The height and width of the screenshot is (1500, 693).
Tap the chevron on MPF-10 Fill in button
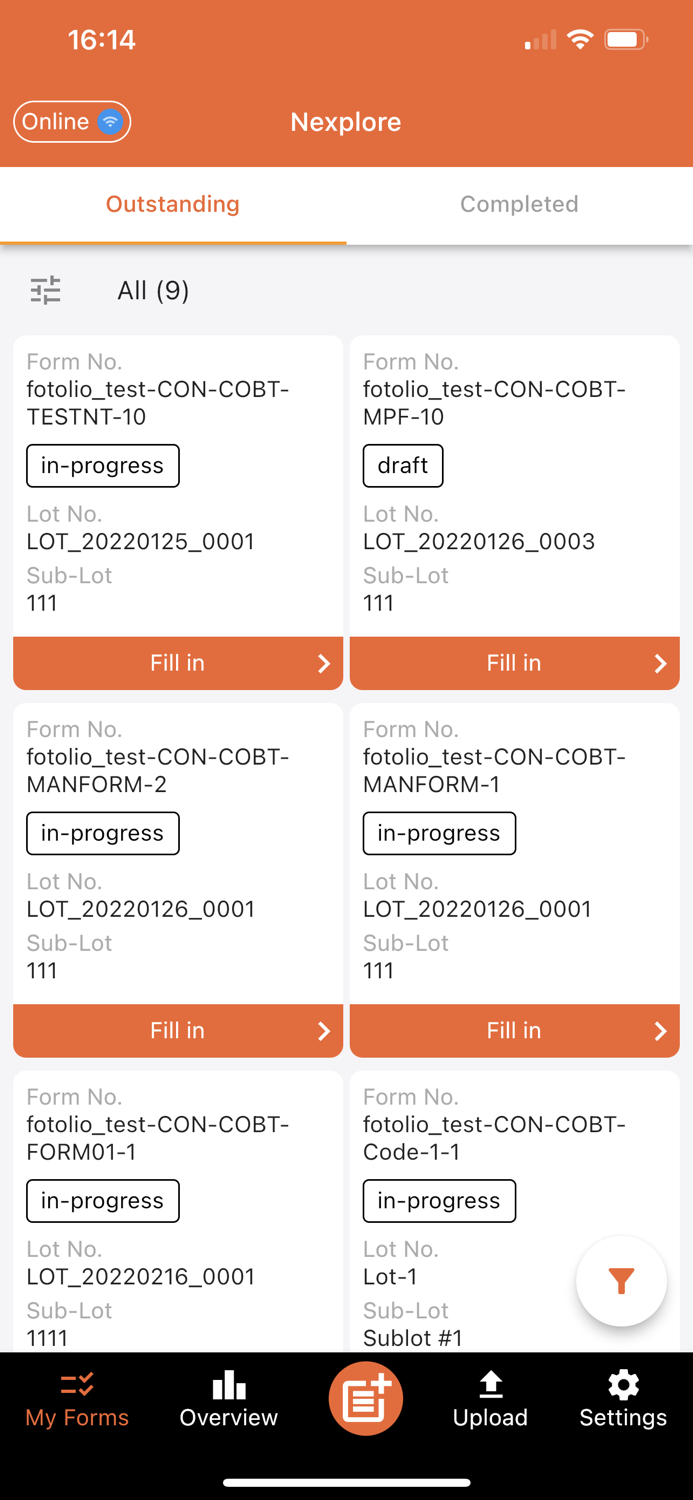coord(659,663)
